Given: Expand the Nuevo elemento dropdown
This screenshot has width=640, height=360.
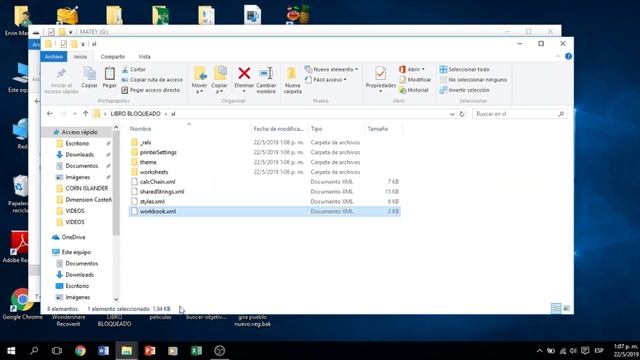Looking at the screenshot, I should click(x=356, y=69).
